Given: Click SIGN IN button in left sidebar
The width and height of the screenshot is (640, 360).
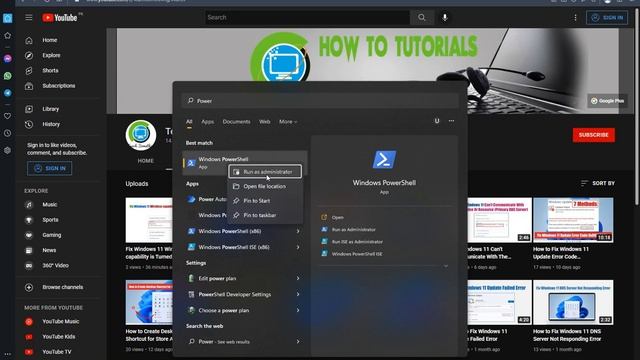Looking at the screenshot, I should pyautogui.click(x=49, y=168).
